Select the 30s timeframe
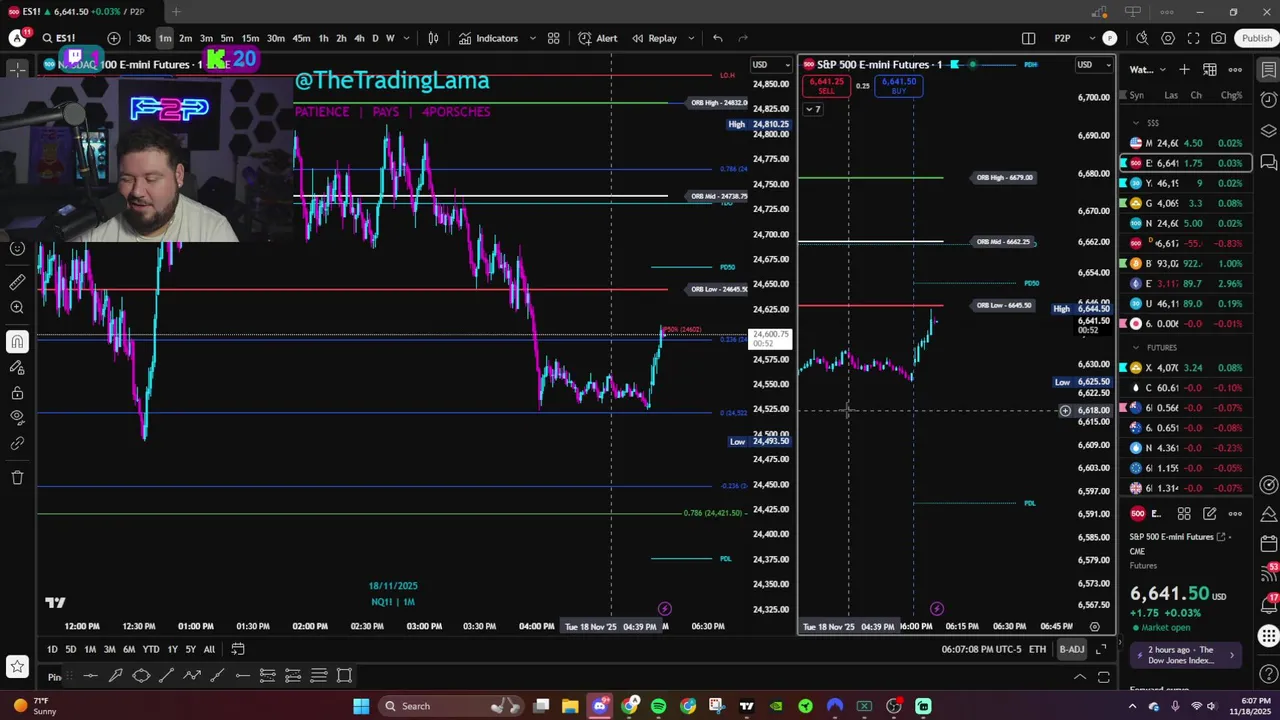 pyautogui.click(x=144, y=38)
